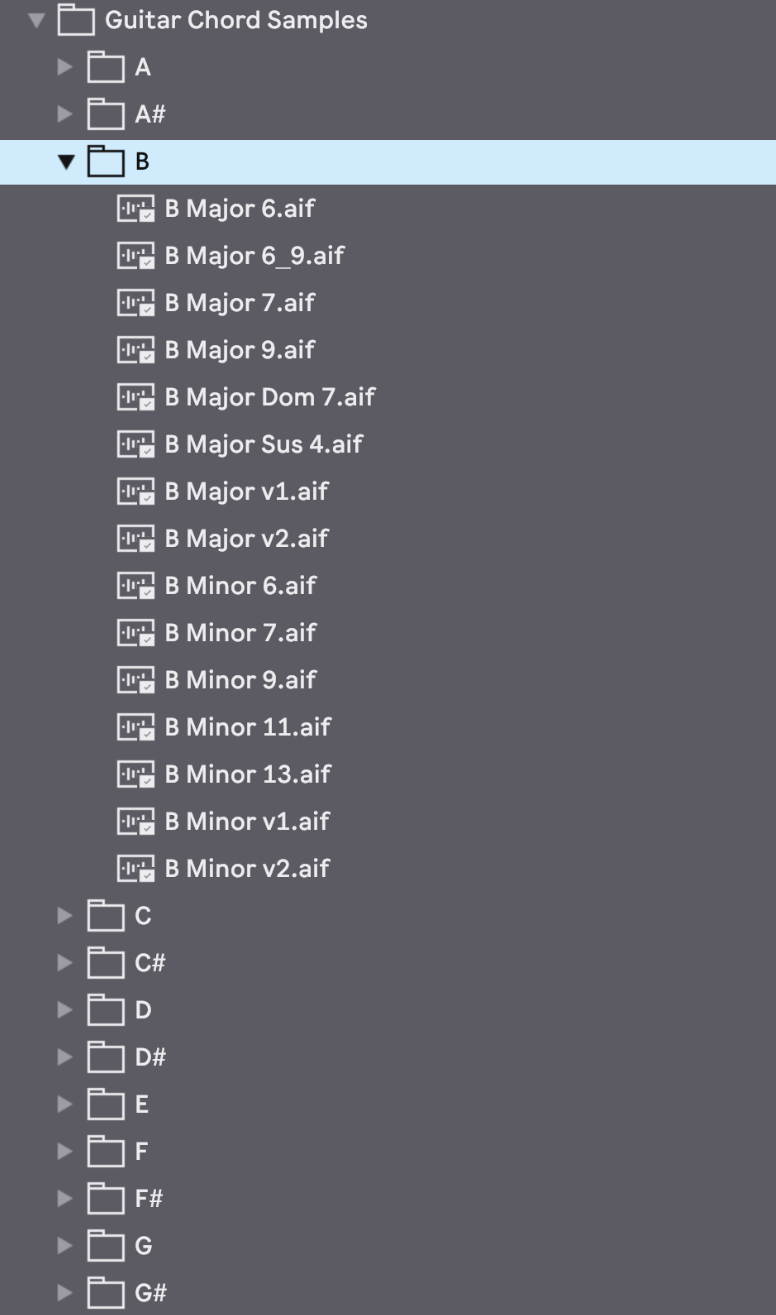776x1315 pixels.
Task: Click the audio sample icon for B Major 6.aif
Action: [x=136, y=210]
